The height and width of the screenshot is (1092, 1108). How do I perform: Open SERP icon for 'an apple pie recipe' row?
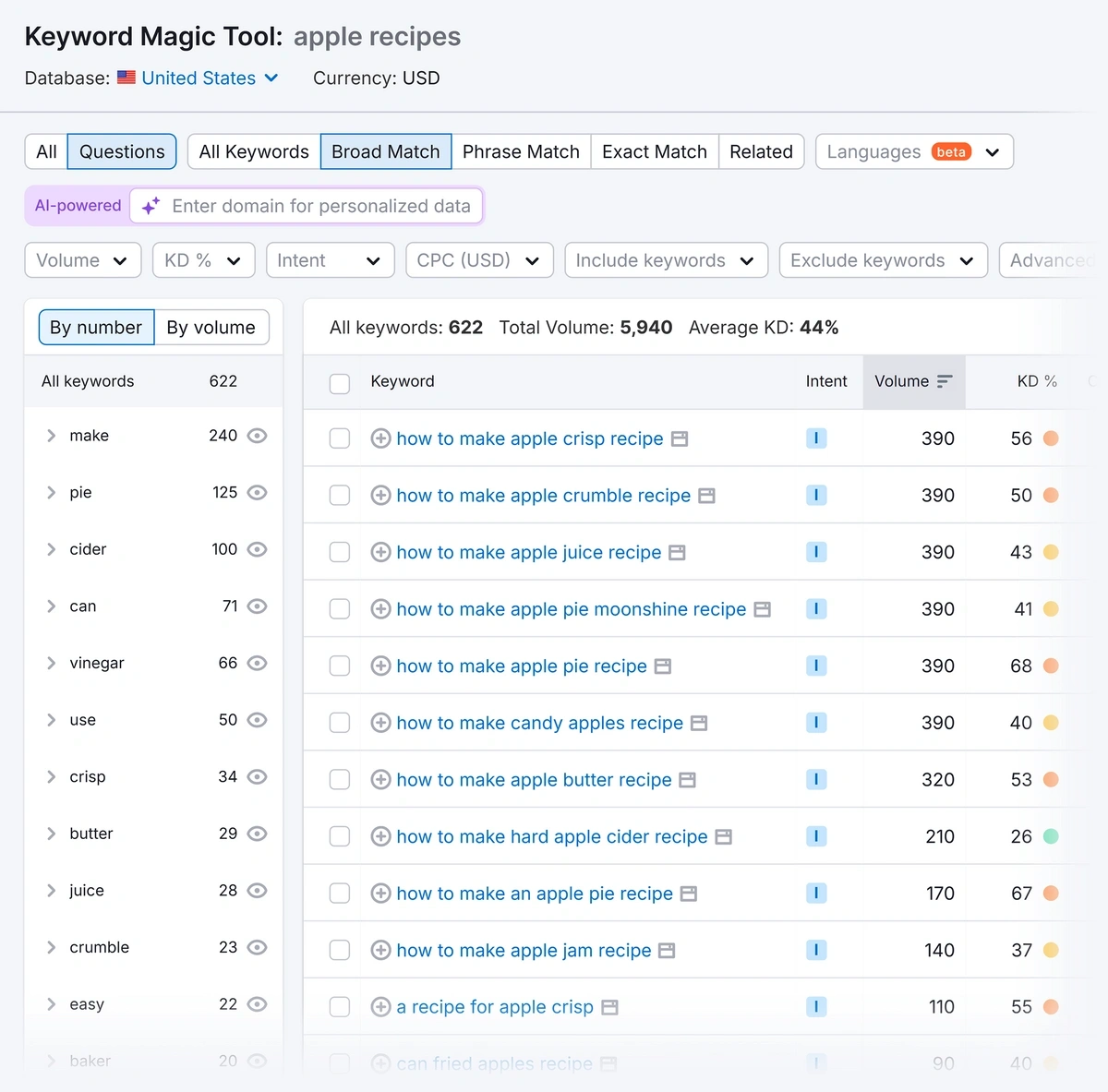tap(688, 894)
